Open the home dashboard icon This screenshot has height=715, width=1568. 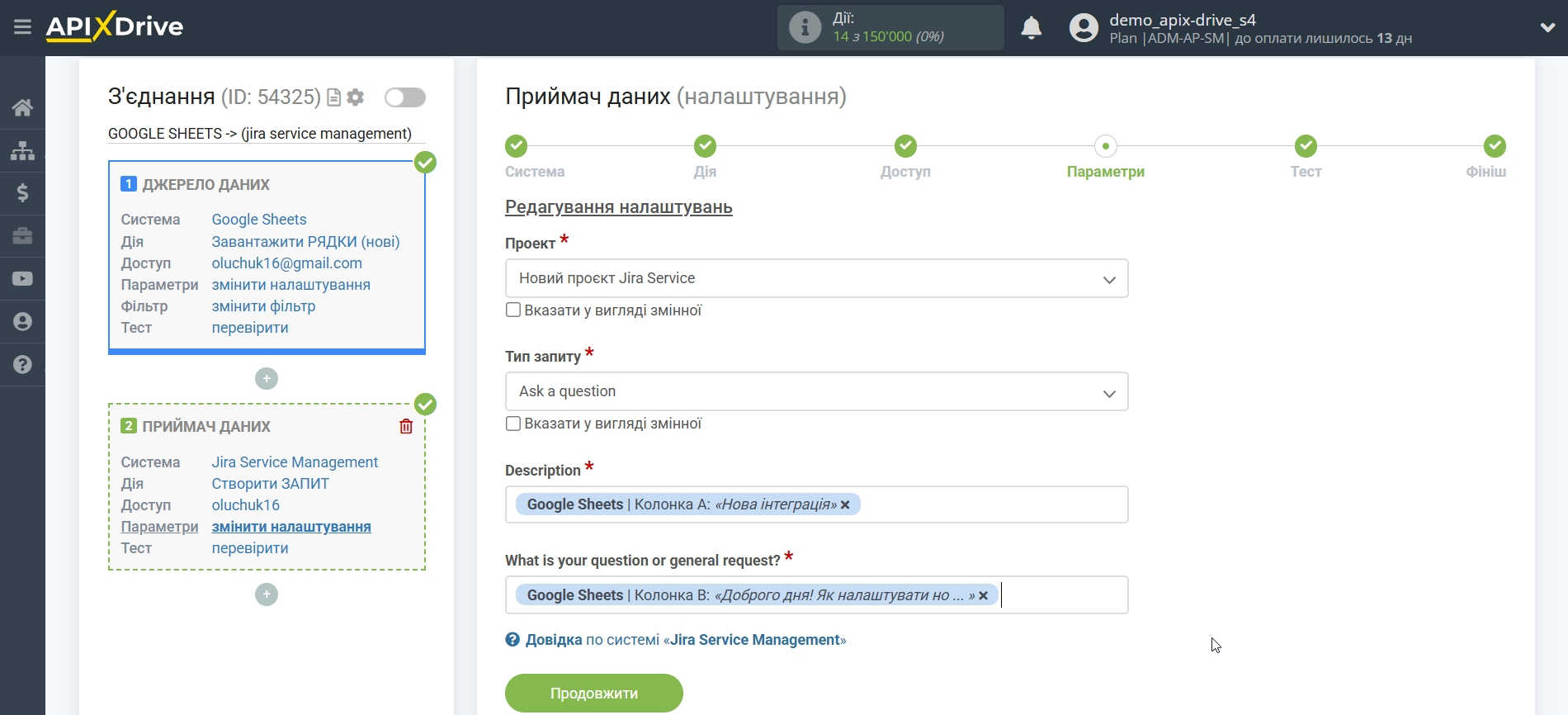22,107
